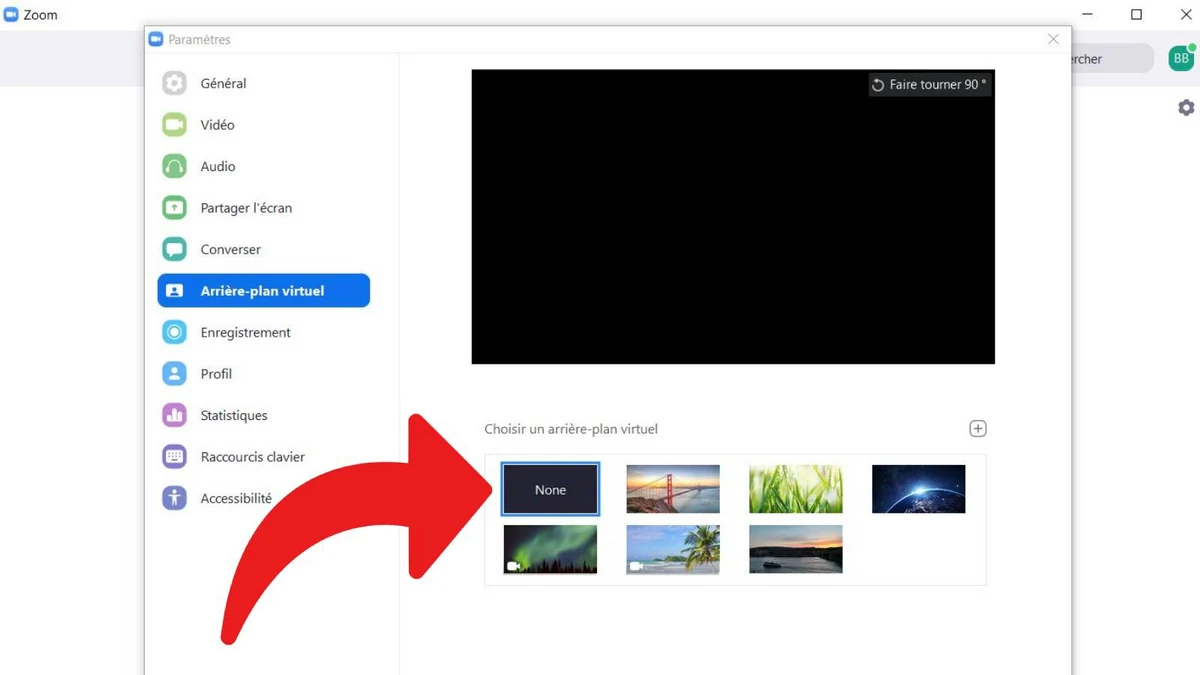This screenshot has height=675, width=1200.
Task: Open the Converser chat bubble icon
Action: [x=174, y=249]
